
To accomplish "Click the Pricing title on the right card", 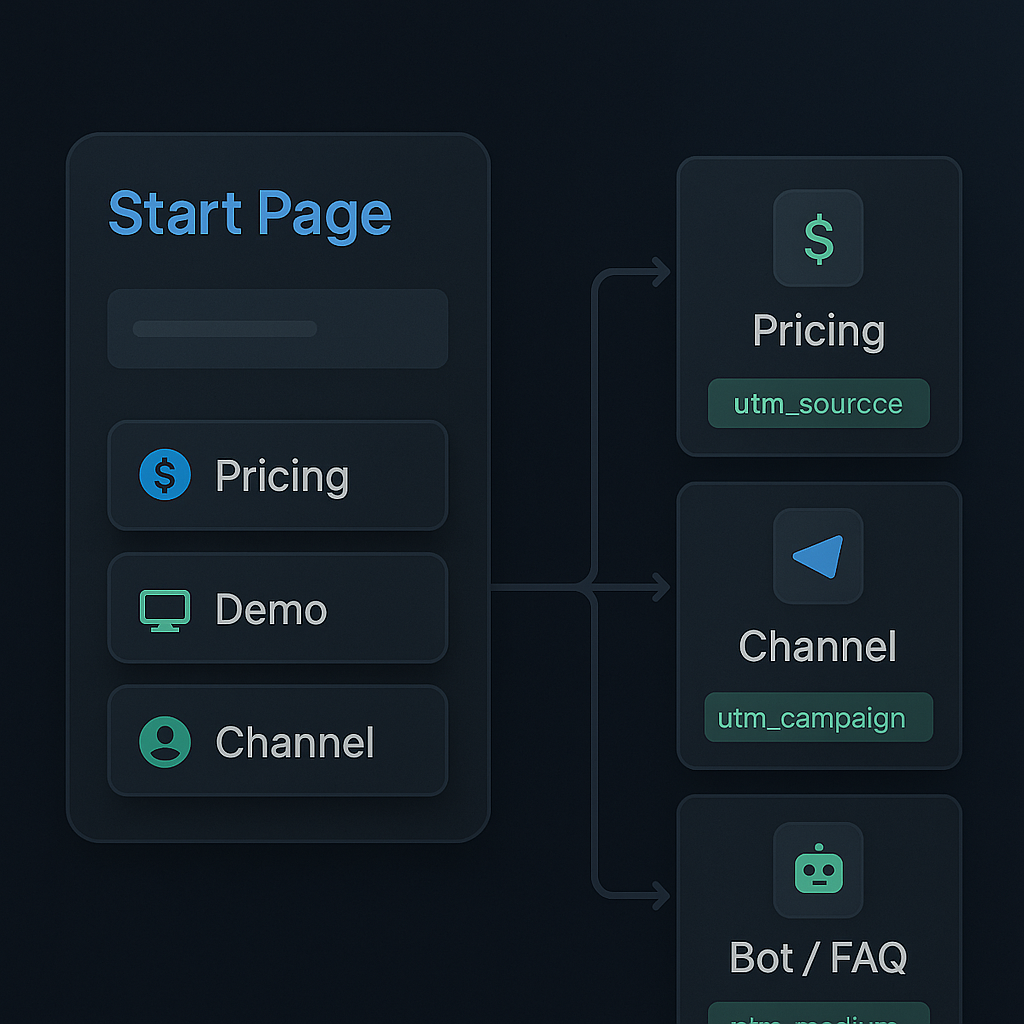I will pyautogui.click(x=818, y=331).
